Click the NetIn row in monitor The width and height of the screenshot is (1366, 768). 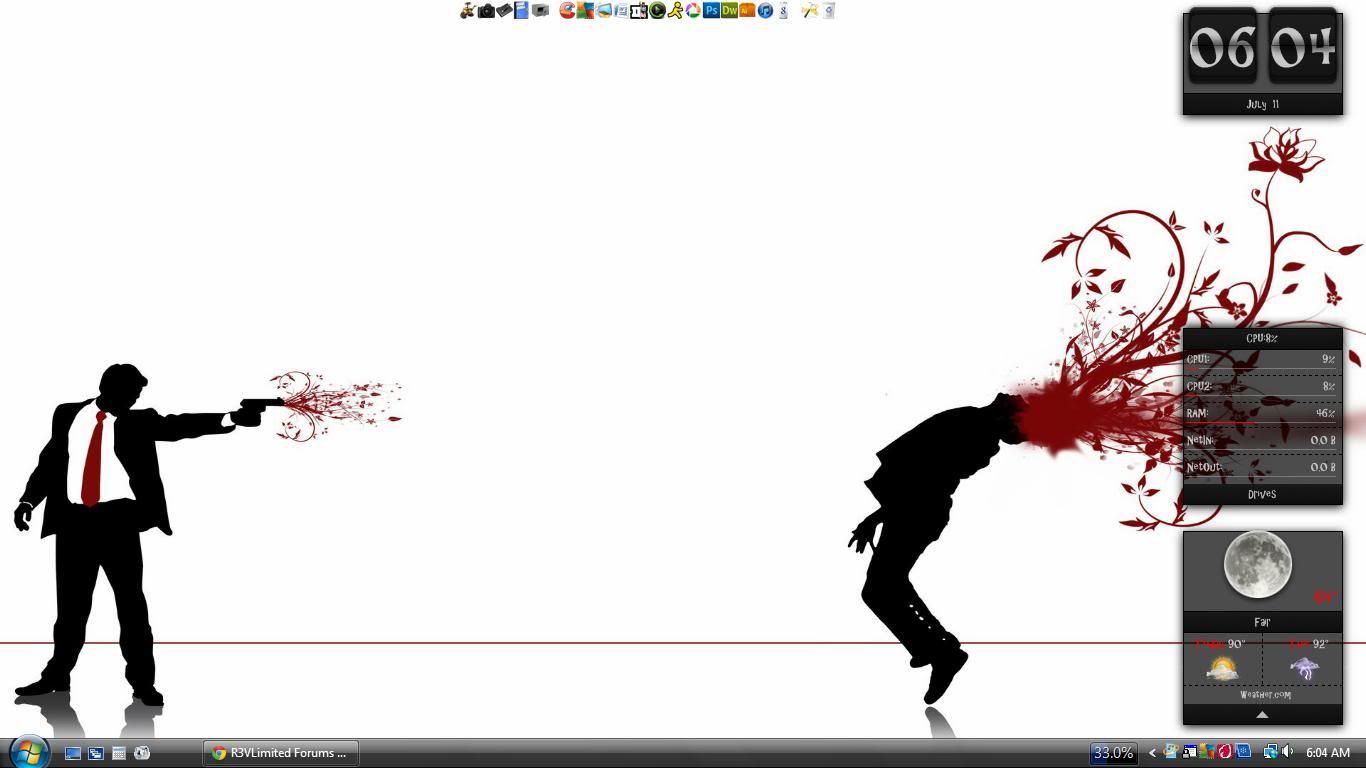1262,440
